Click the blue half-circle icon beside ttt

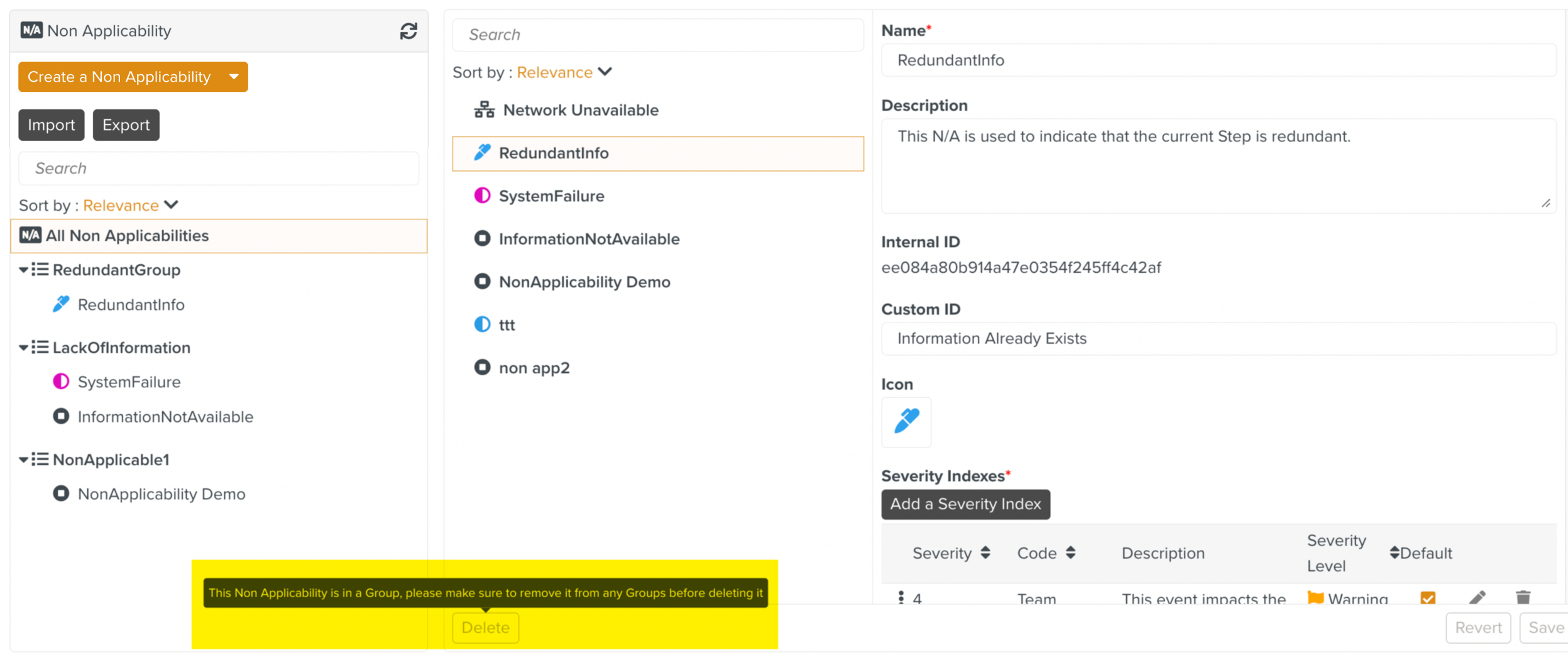(482, 324)
